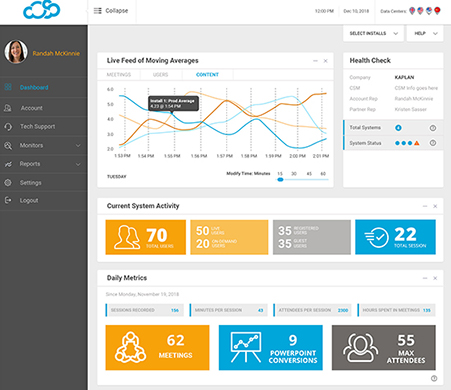Minimize the Live Feed panel
Viewport: 451px width, 390px height.
click(315, 61)
